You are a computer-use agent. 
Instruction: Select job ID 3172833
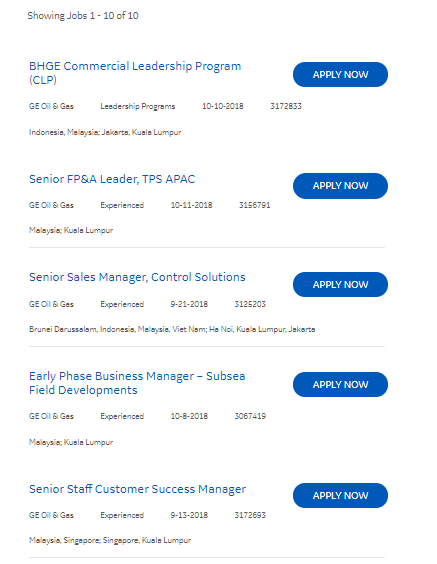tap(286, 106)
